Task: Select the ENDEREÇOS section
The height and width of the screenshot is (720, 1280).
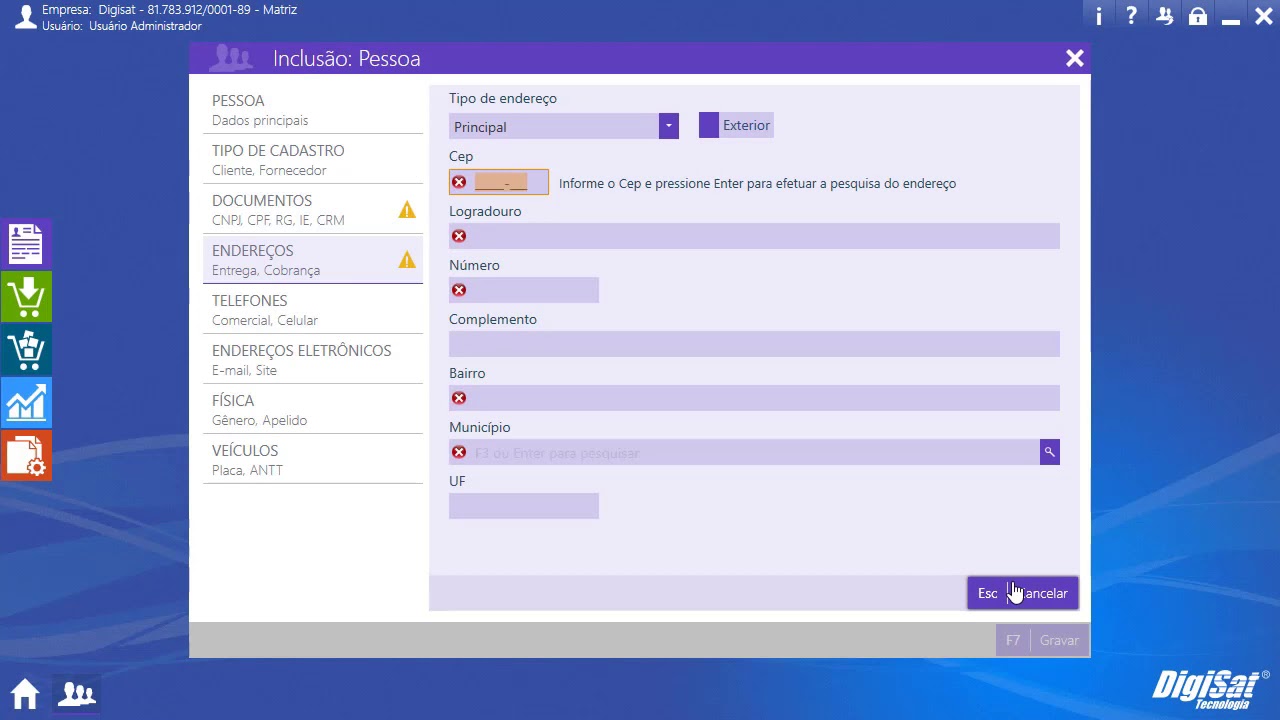Action: click(313, 259)
